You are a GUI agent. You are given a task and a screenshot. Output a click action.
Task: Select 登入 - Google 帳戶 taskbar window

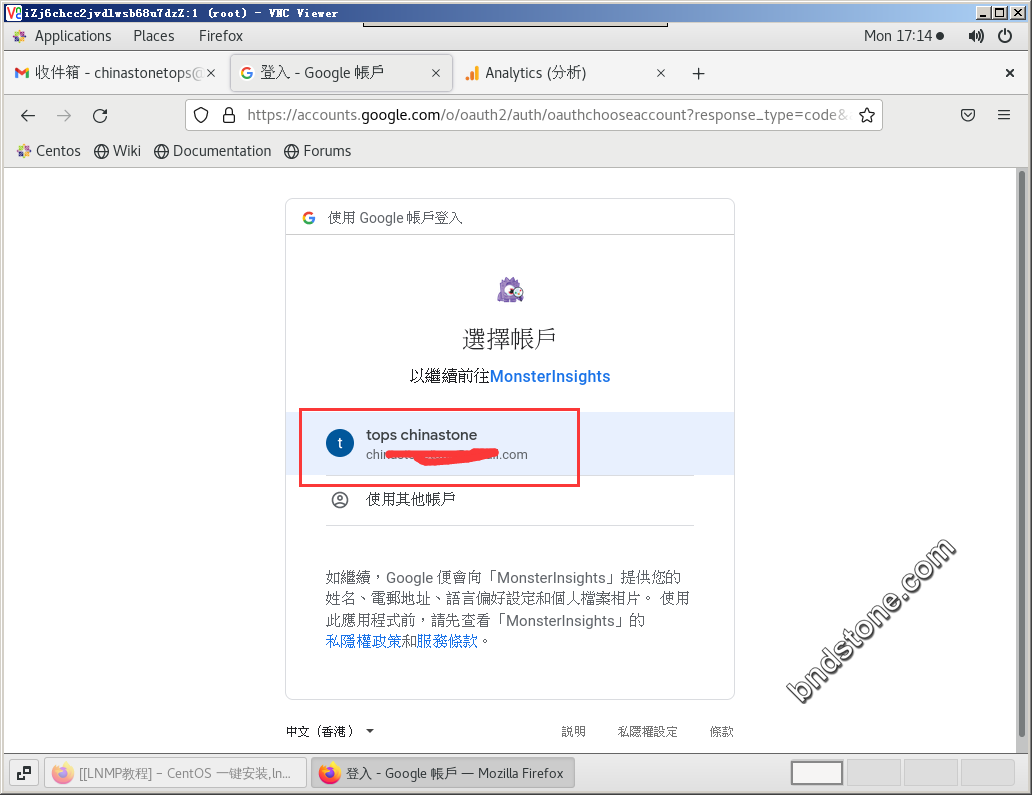pos(442,773)
